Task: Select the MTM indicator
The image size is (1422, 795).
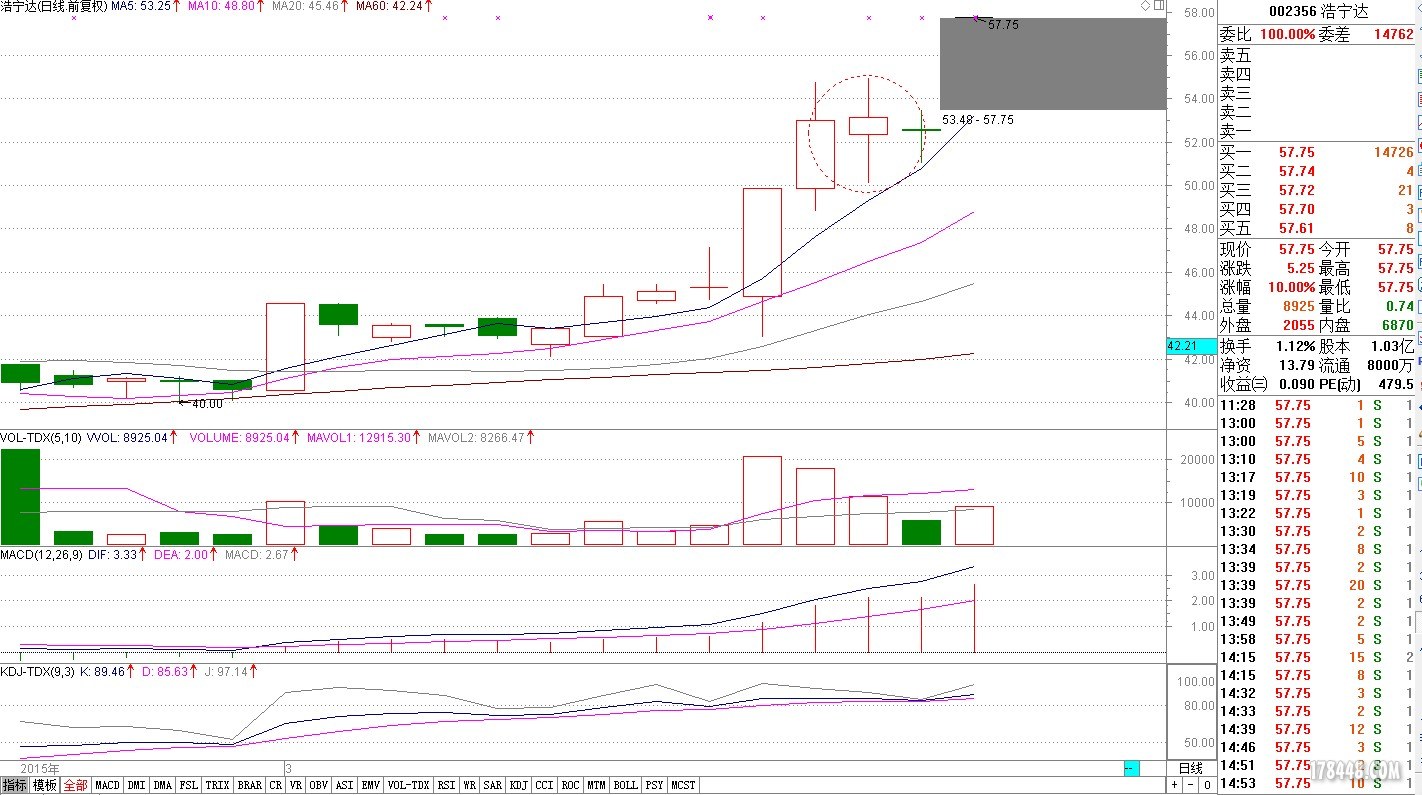Action: [x=597, y=786]
